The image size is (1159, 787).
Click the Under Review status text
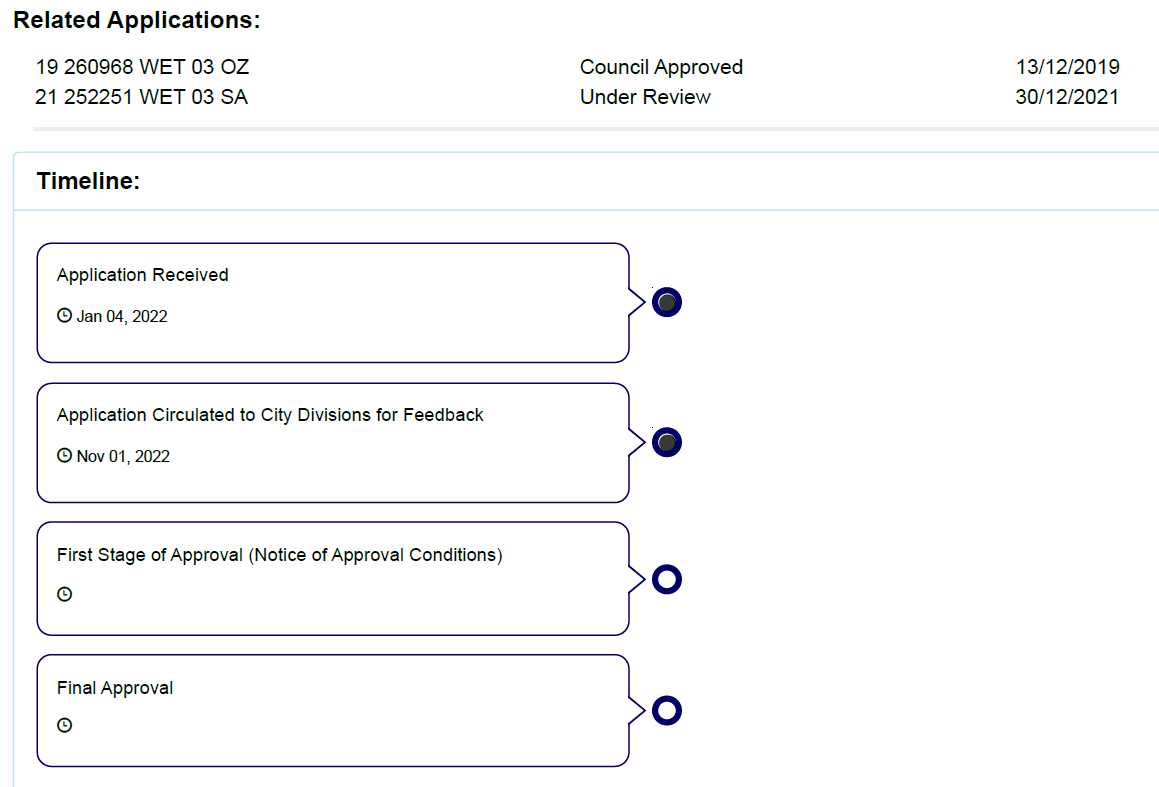645,97
